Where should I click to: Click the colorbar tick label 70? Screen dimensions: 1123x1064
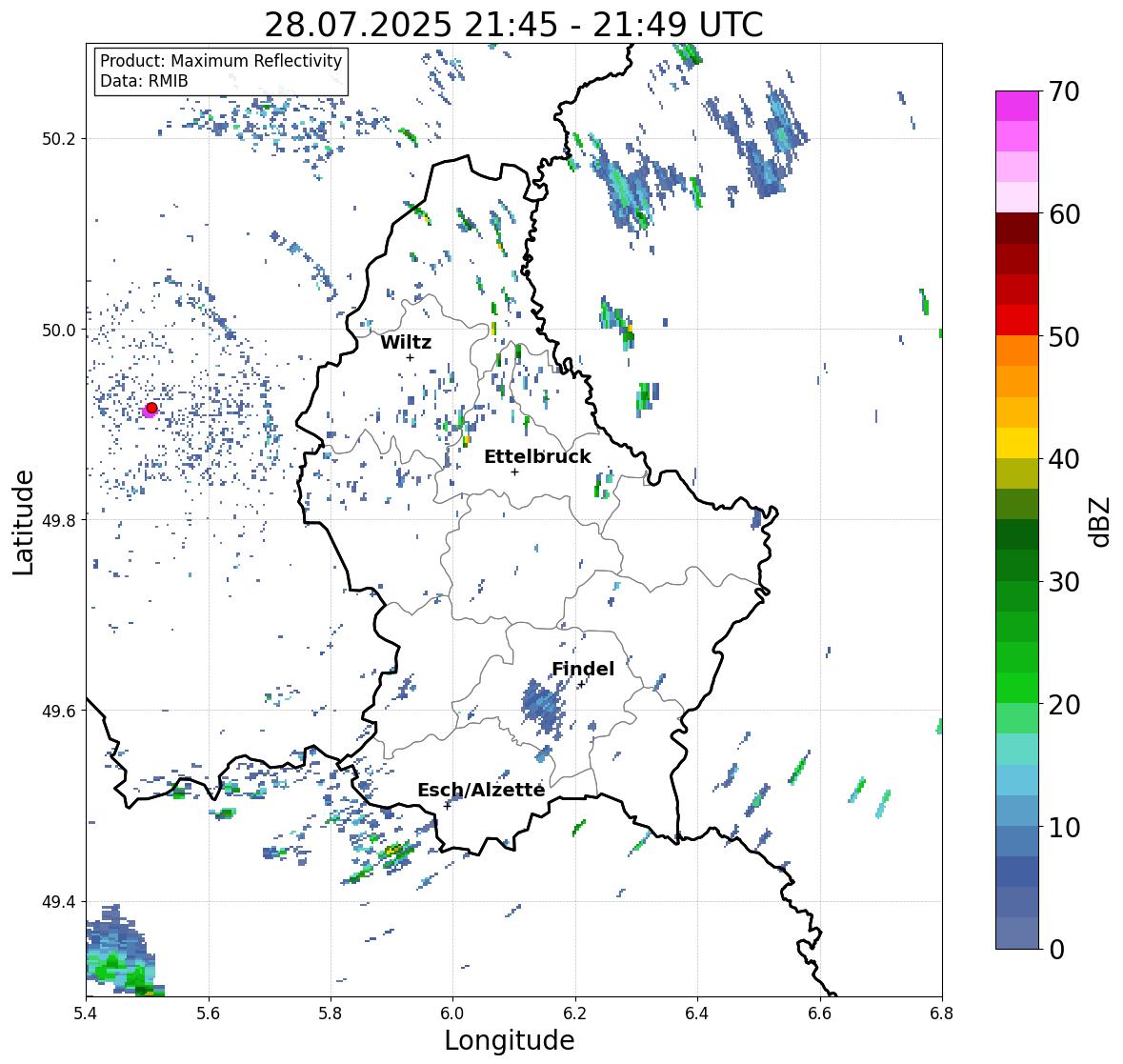[1064, 91]
